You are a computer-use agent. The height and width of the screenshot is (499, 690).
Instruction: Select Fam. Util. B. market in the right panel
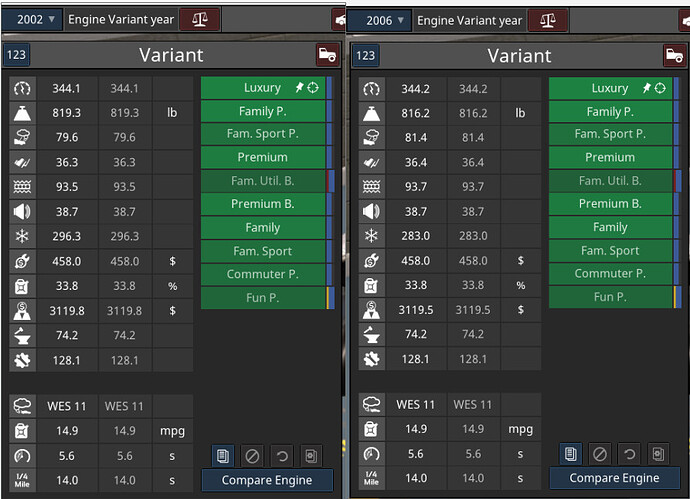click(x=610, y=181)
